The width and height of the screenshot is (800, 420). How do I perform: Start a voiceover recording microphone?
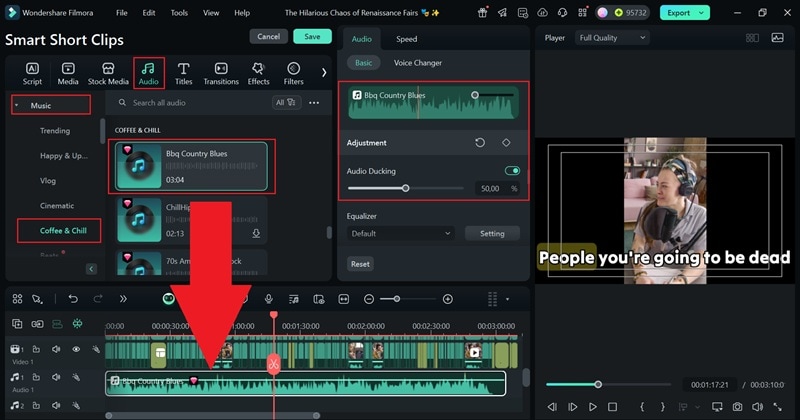(269, 299)
